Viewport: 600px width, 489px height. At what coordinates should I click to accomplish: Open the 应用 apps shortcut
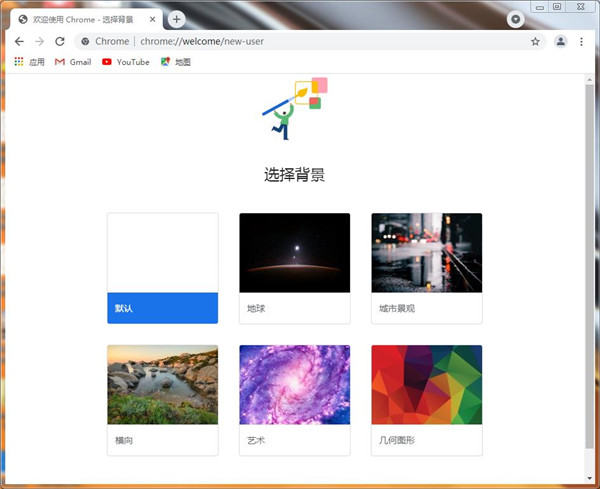coord(29,62)
